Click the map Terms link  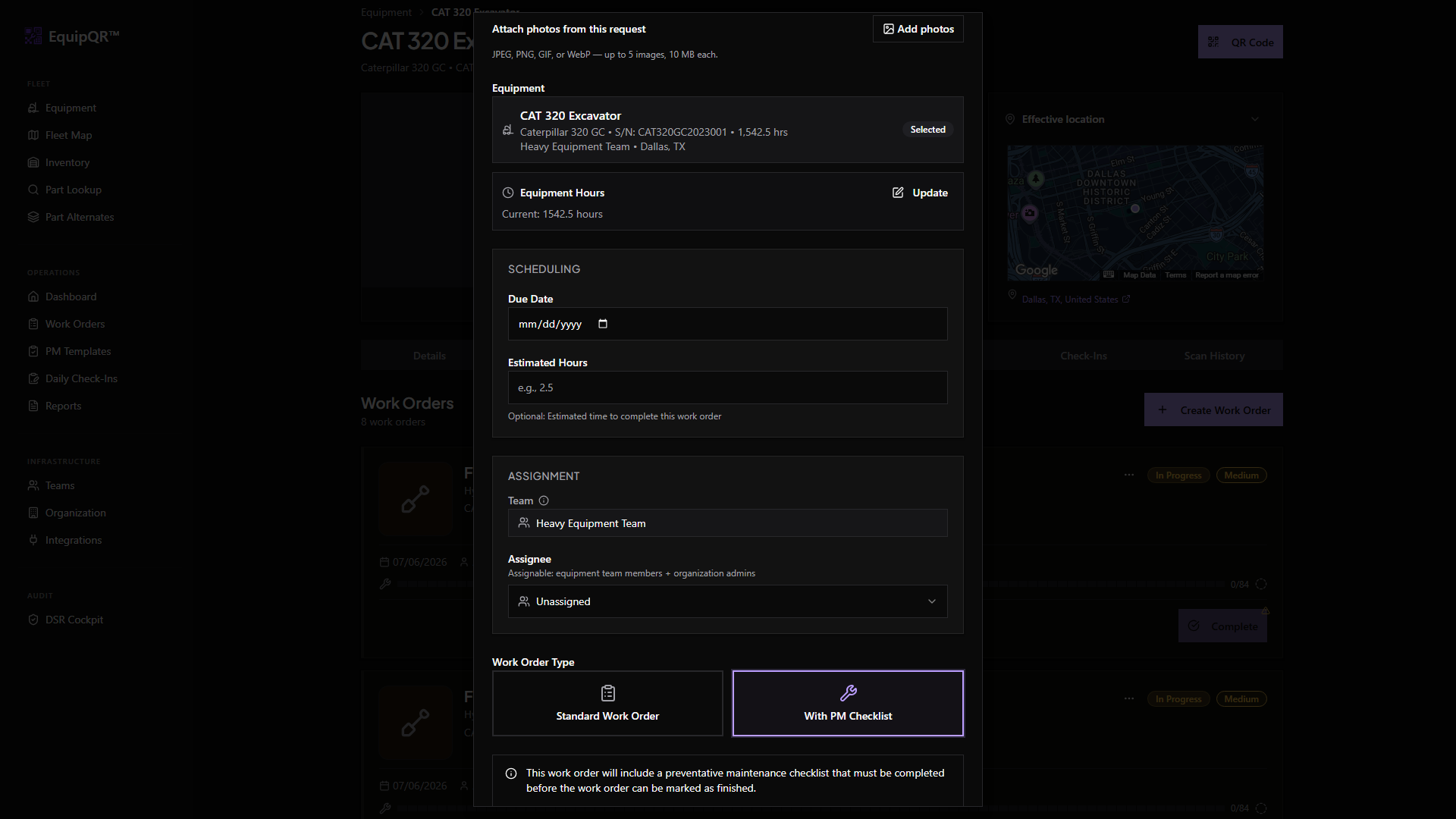click(1175, 275)
